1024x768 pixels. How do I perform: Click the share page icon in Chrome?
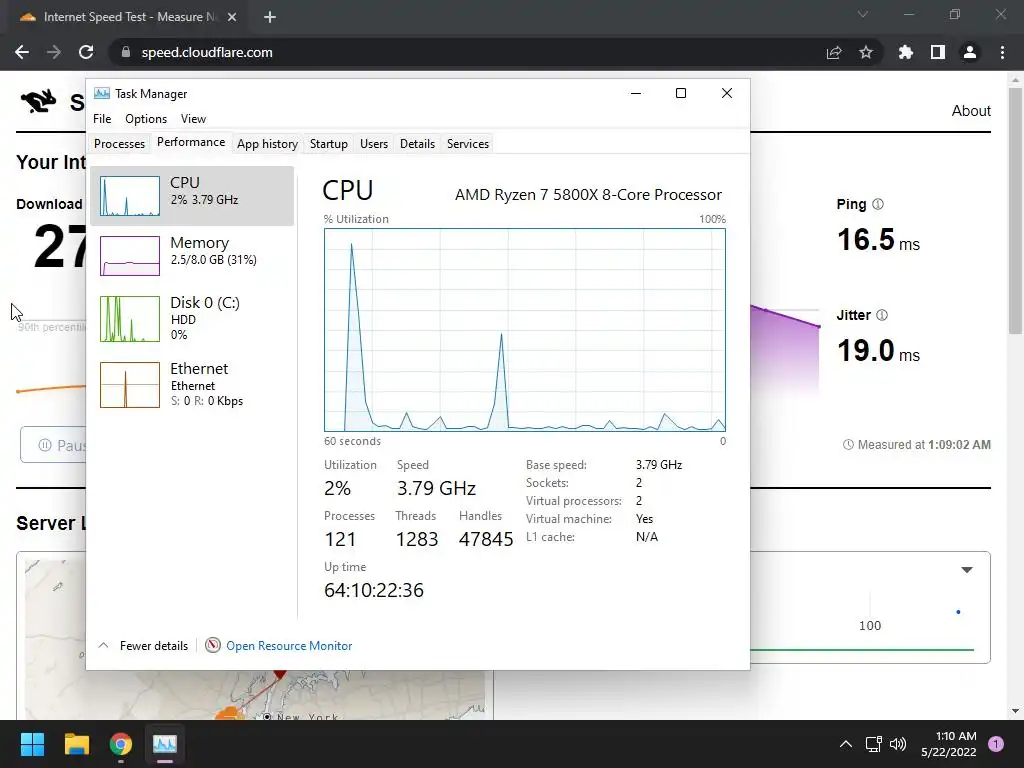coord(834,52)
